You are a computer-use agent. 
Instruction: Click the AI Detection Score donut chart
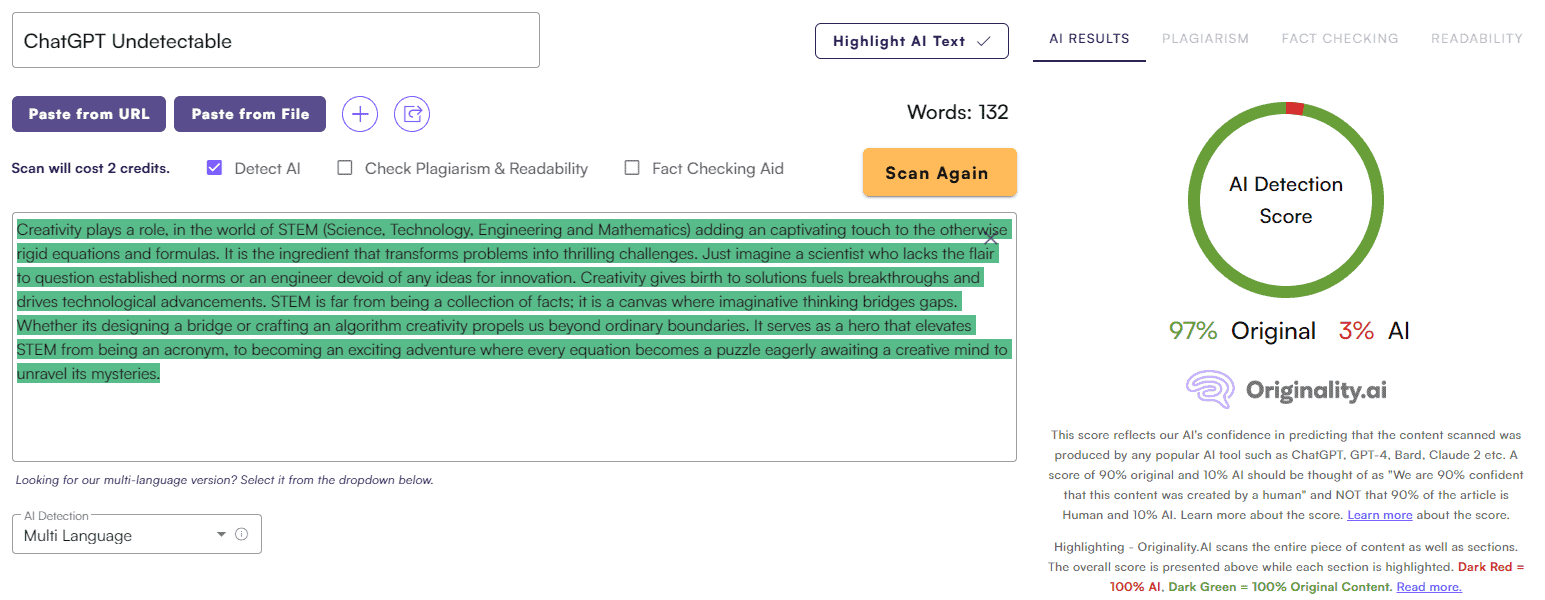(1286, 200)
